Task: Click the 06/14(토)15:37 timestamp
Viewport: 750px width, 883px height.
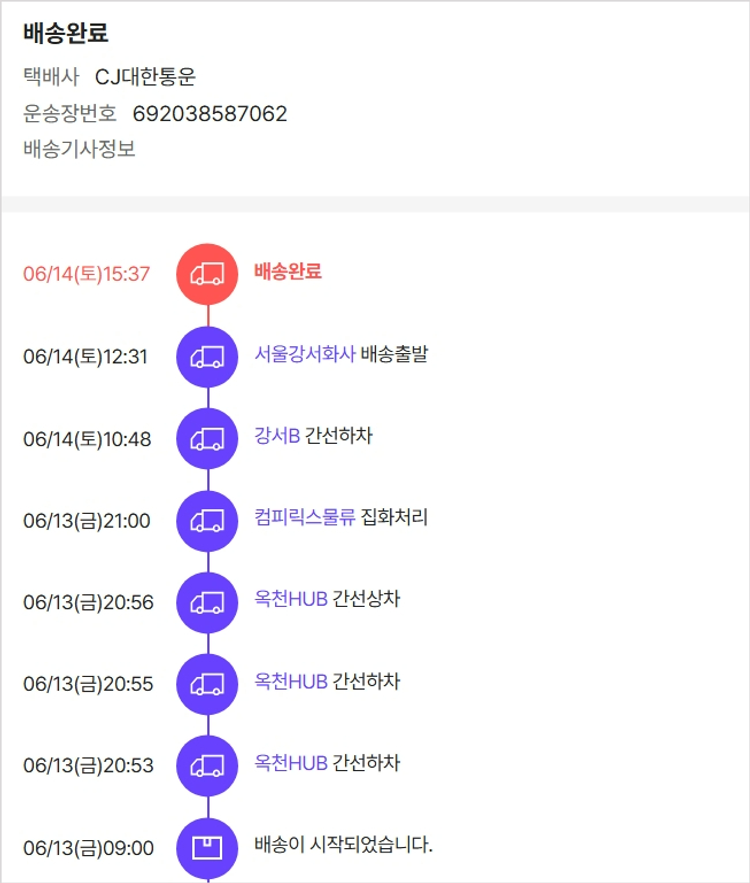Action: (x=86, y=274)
